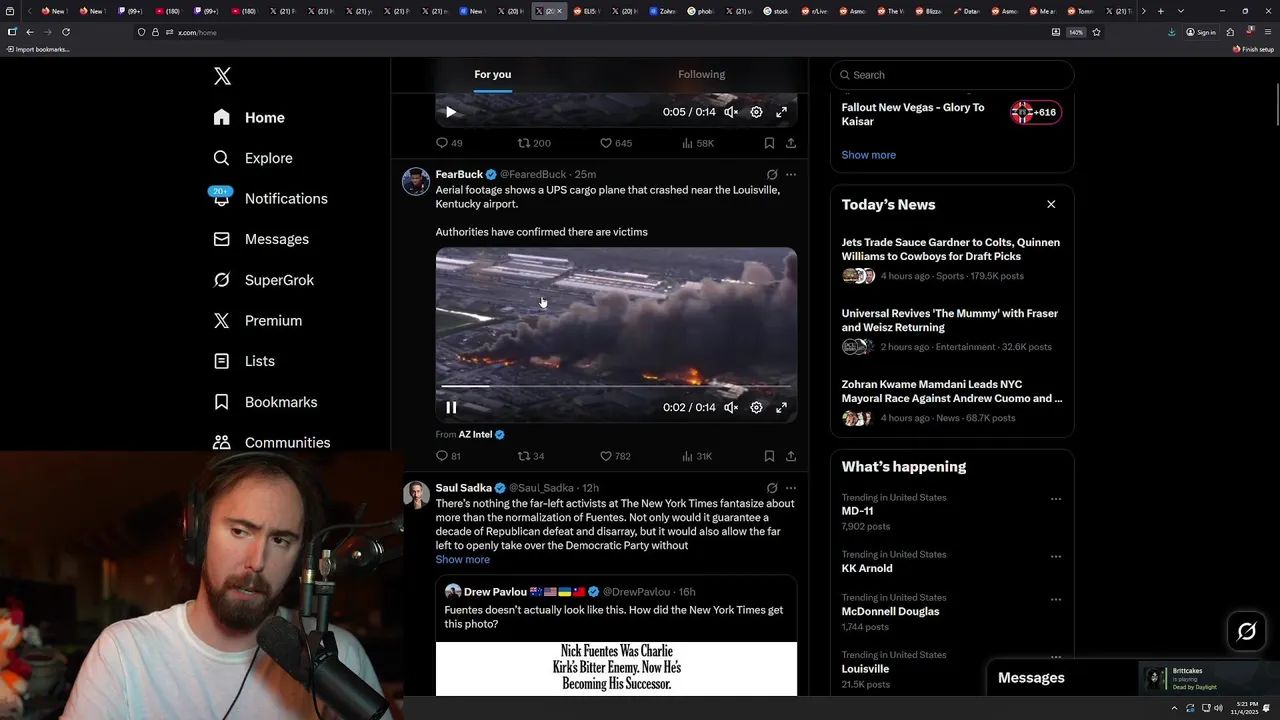Bookmark the top post with 645 likes

769,143
